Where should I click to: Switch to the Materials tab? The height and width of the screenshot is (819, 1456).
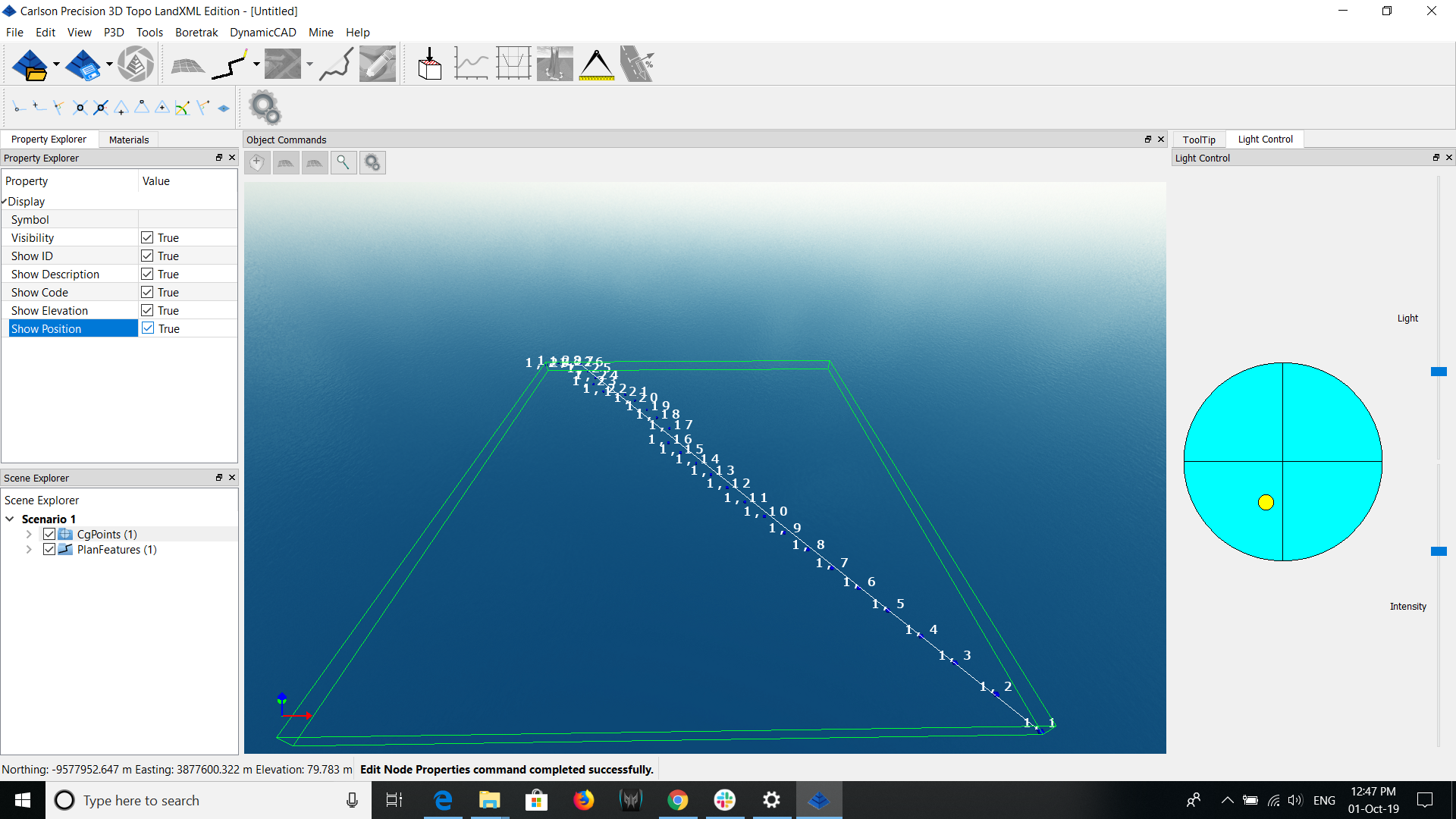pyautogui.click(x=129, y=140)
